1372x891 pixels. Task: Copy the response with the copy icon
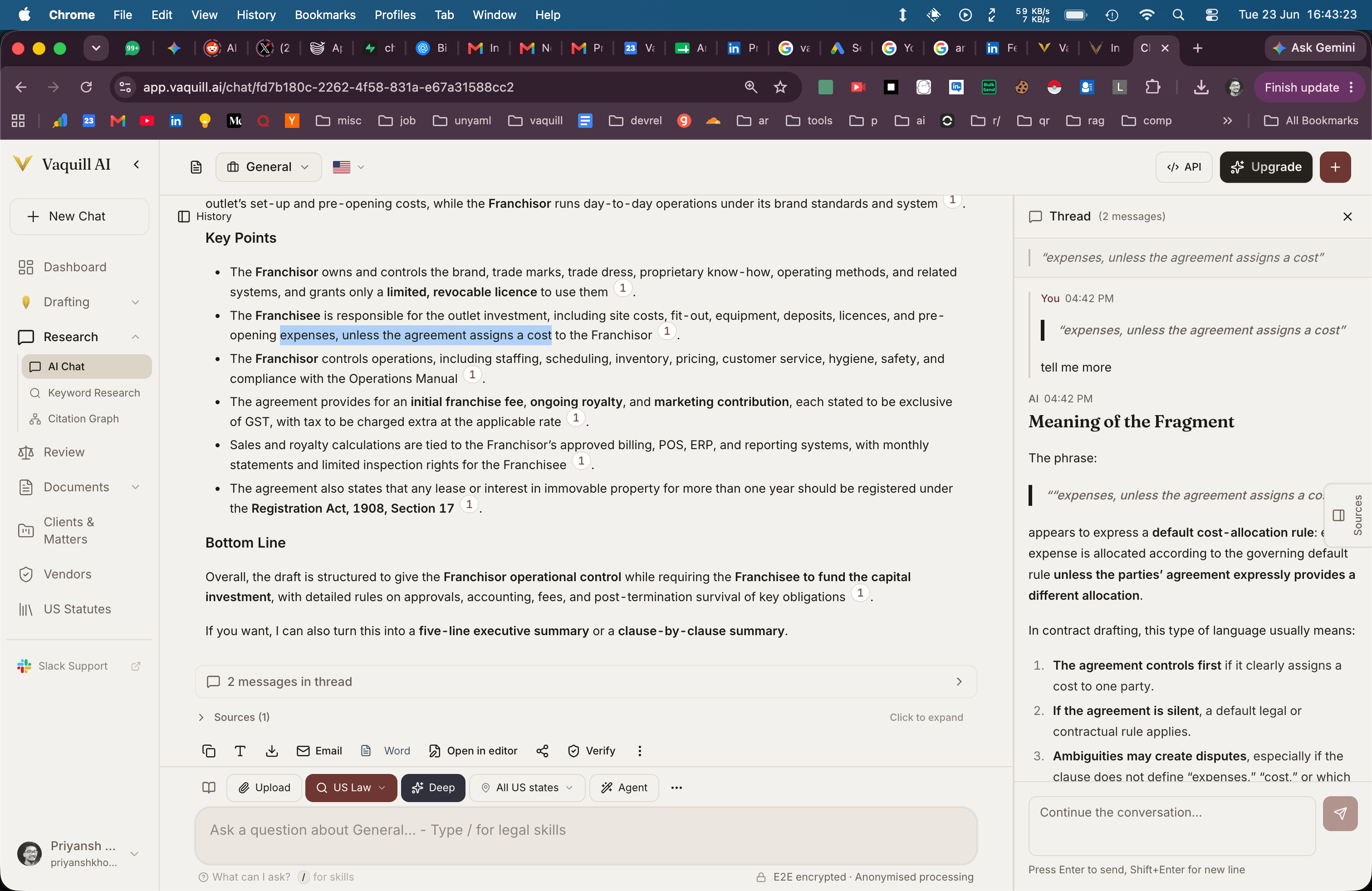[x=209, y=750]
